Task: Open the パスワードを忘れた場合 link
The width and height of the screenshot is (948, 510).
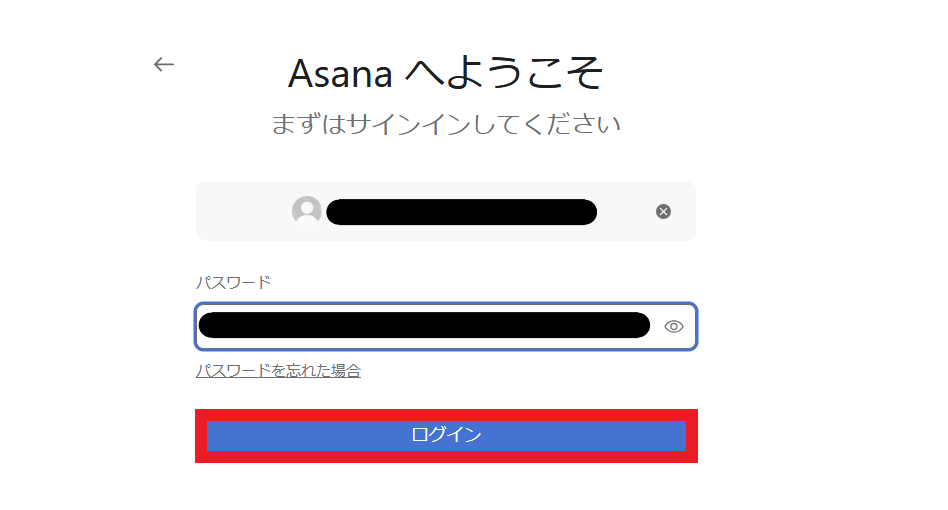Action: 278,371
